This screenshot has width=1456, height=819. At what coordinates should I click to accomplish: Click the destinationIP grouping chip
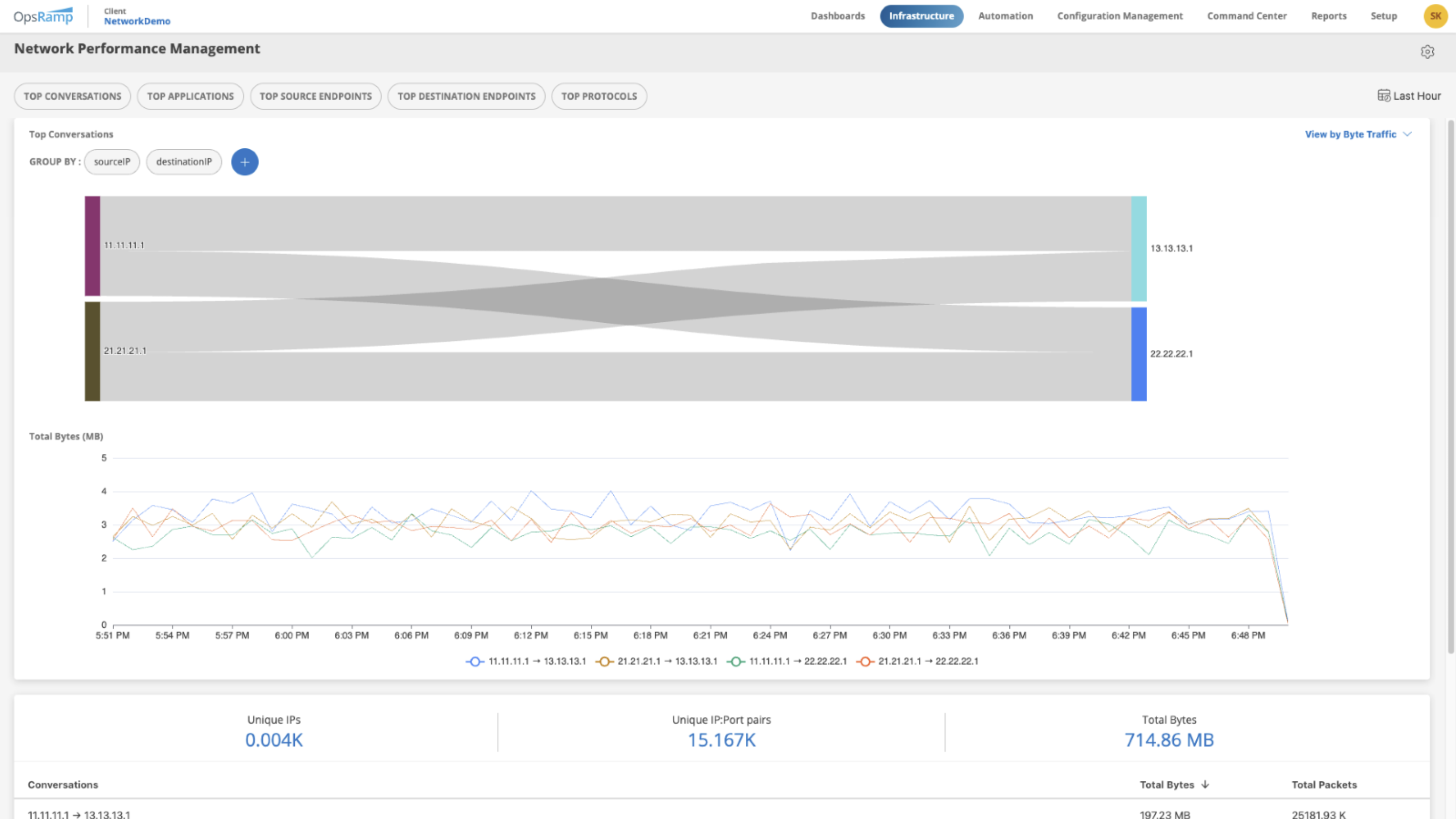tap(184, 162)
